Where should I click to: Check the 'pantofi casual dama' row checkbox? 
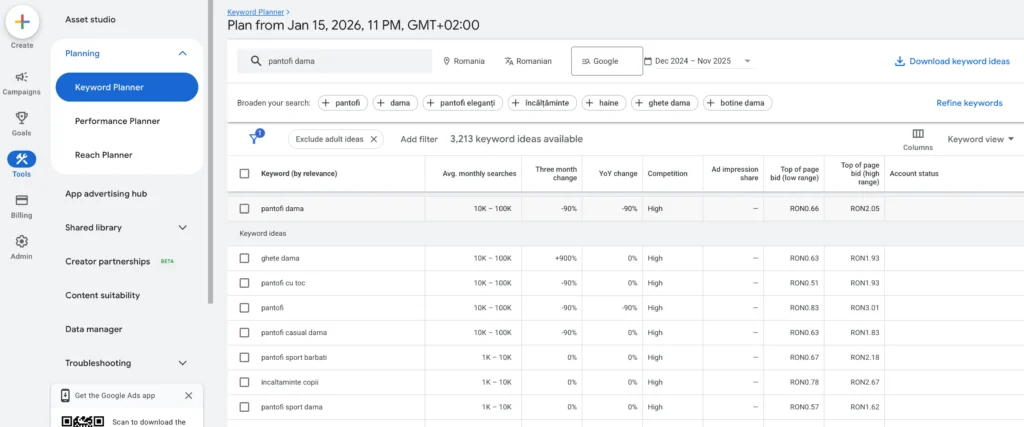click(x=244, y=333)
